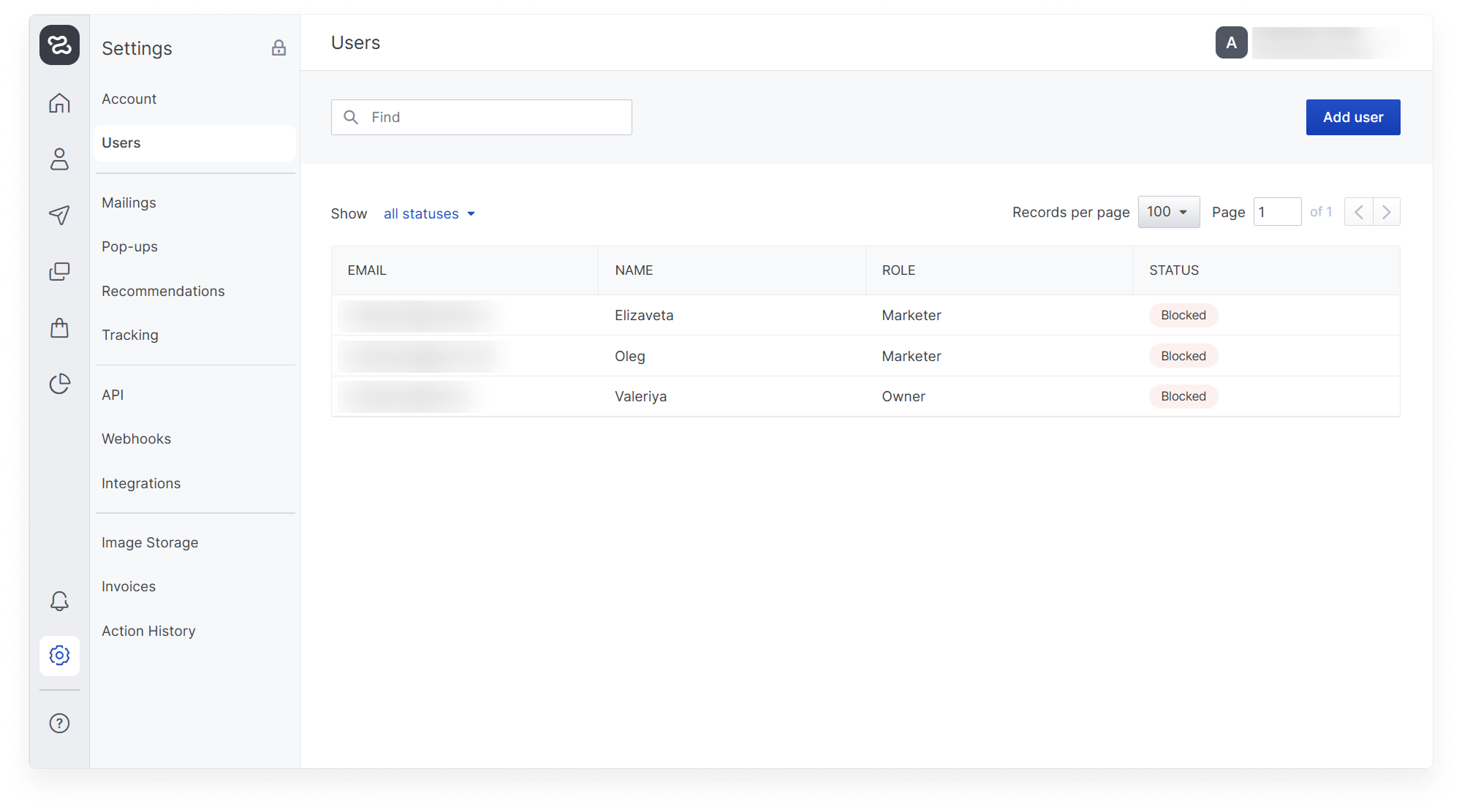Open the Webhooks settings item

pyautogui.click(x=136, y=439)
